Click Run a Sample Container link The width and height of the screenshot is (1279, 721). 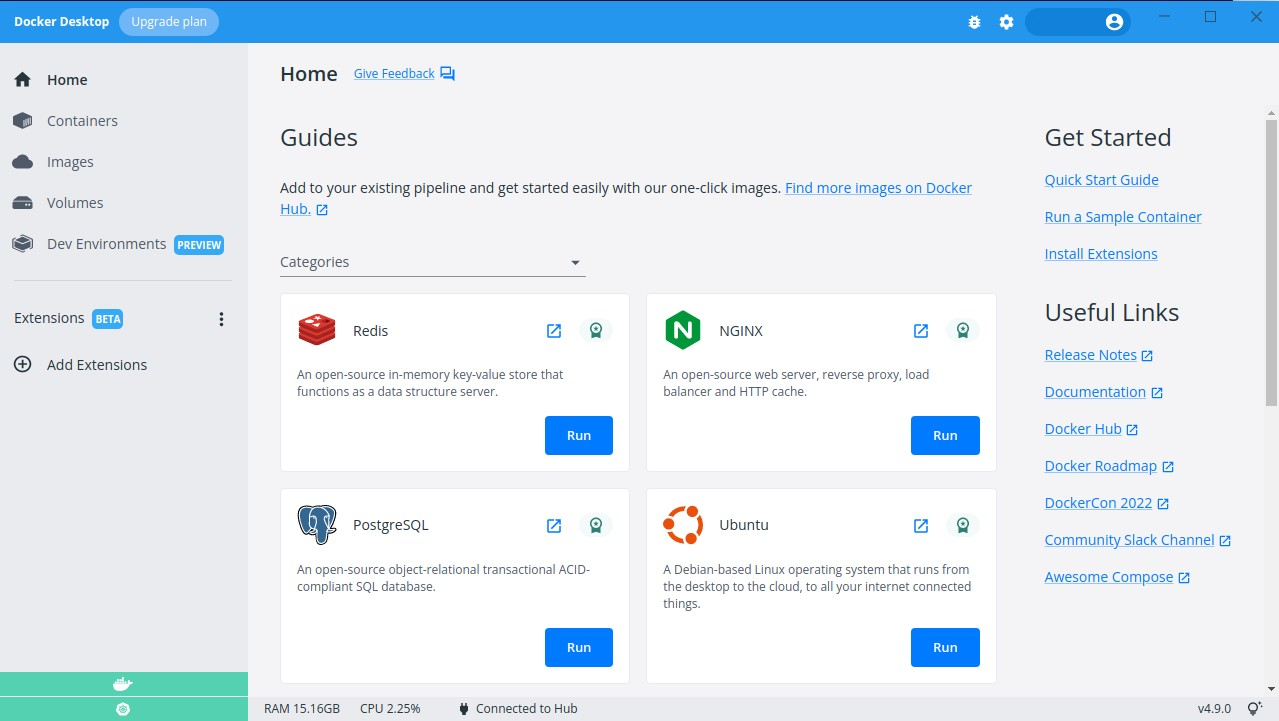(1123, 217)
